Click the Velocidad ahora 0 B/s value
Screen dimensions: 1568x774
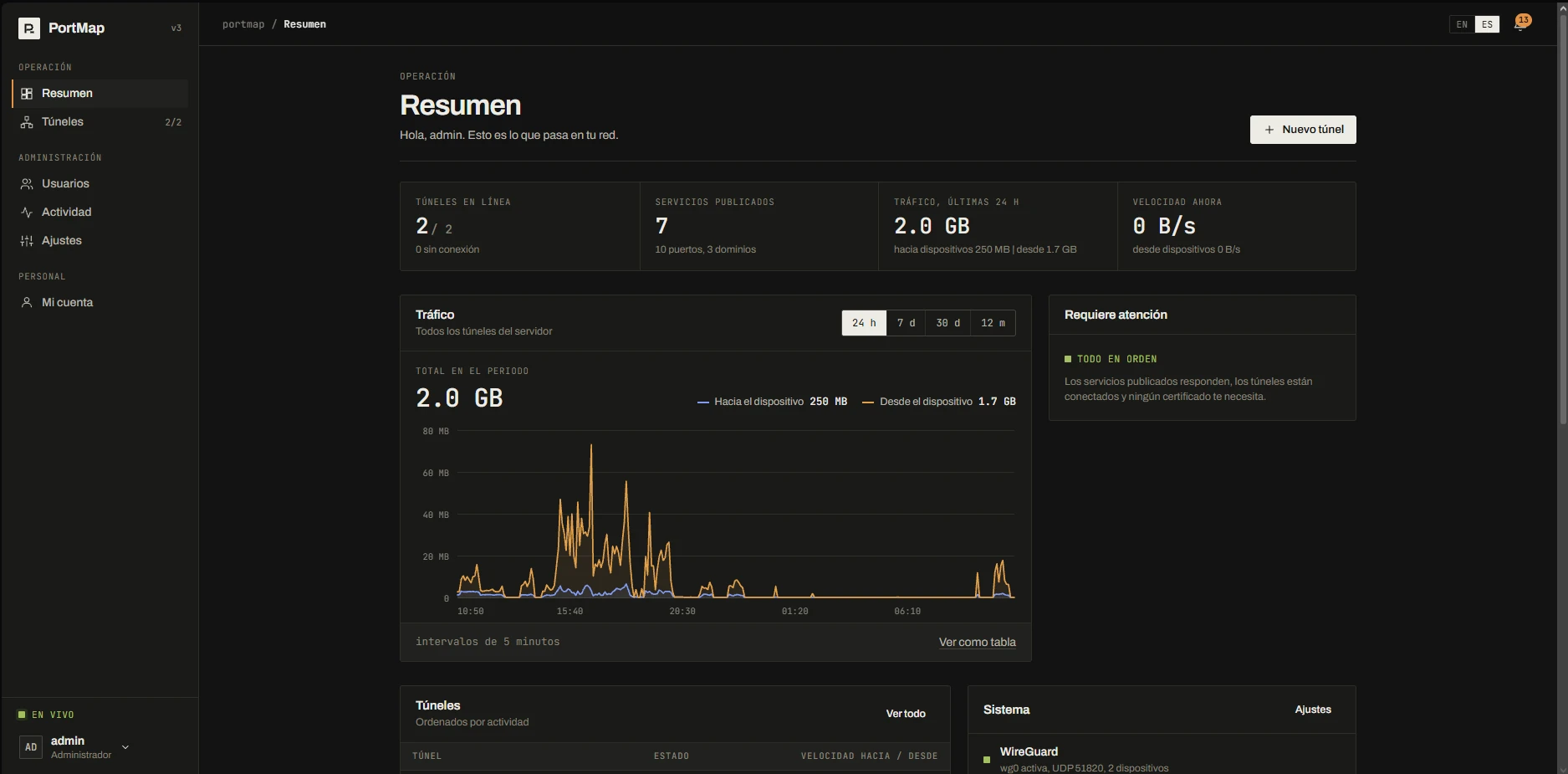[x=1164, y=226]
